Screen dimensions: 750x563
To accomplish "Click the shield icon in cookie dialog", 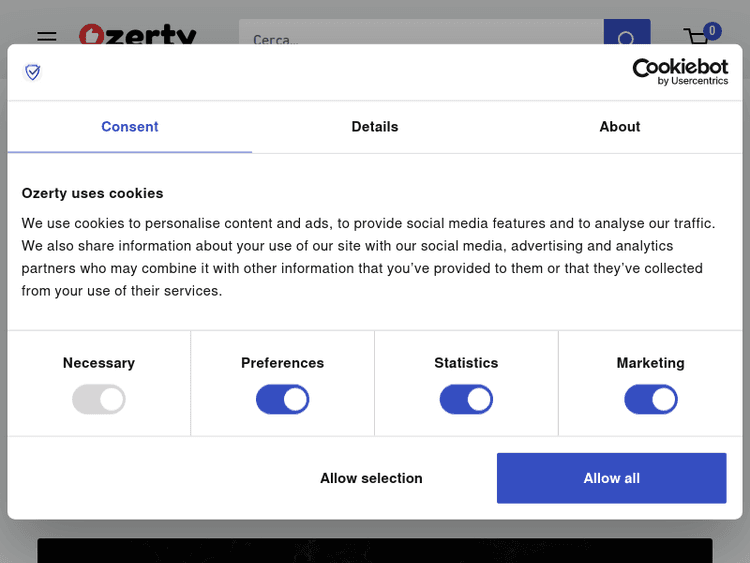I will pyautogui.click(x=33, y=72).
